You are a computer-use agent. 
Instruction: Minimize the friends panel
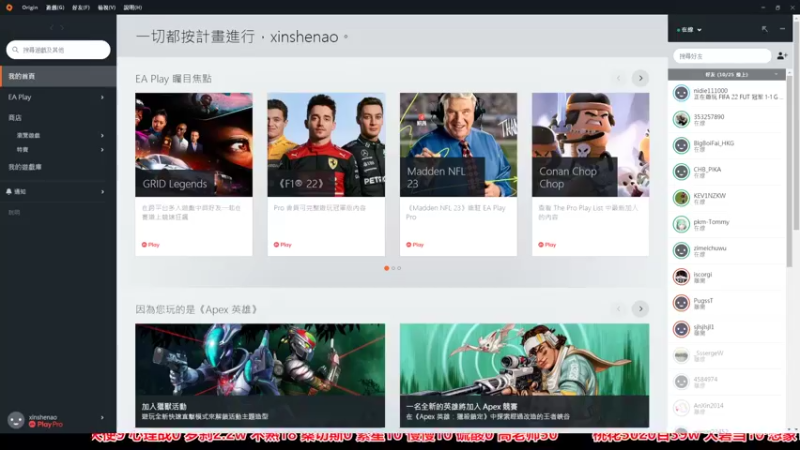coord(782,29)
